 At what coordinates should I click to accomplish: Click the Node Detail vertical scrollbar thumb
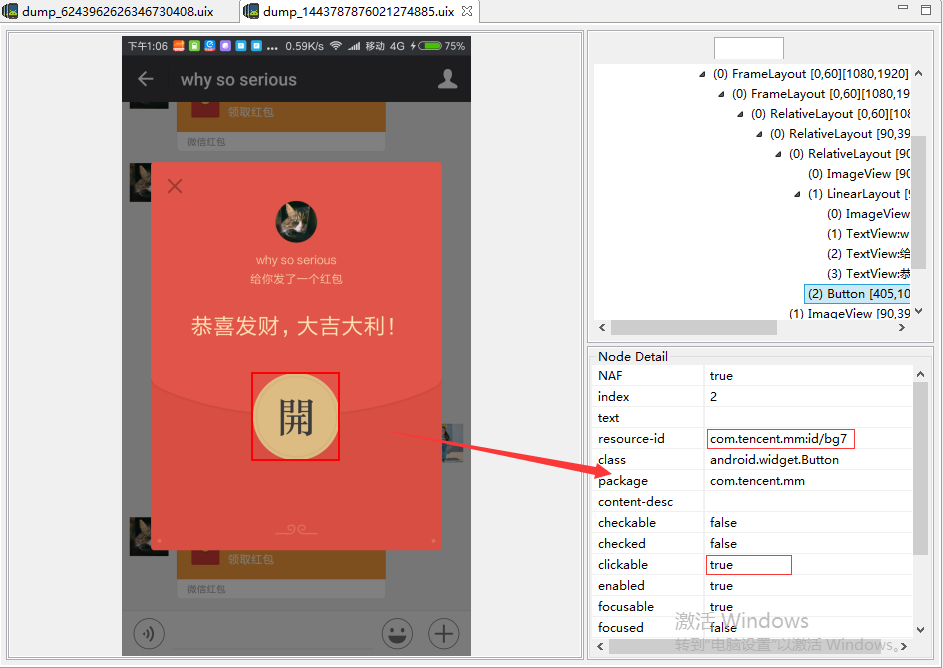coord(920,469)
